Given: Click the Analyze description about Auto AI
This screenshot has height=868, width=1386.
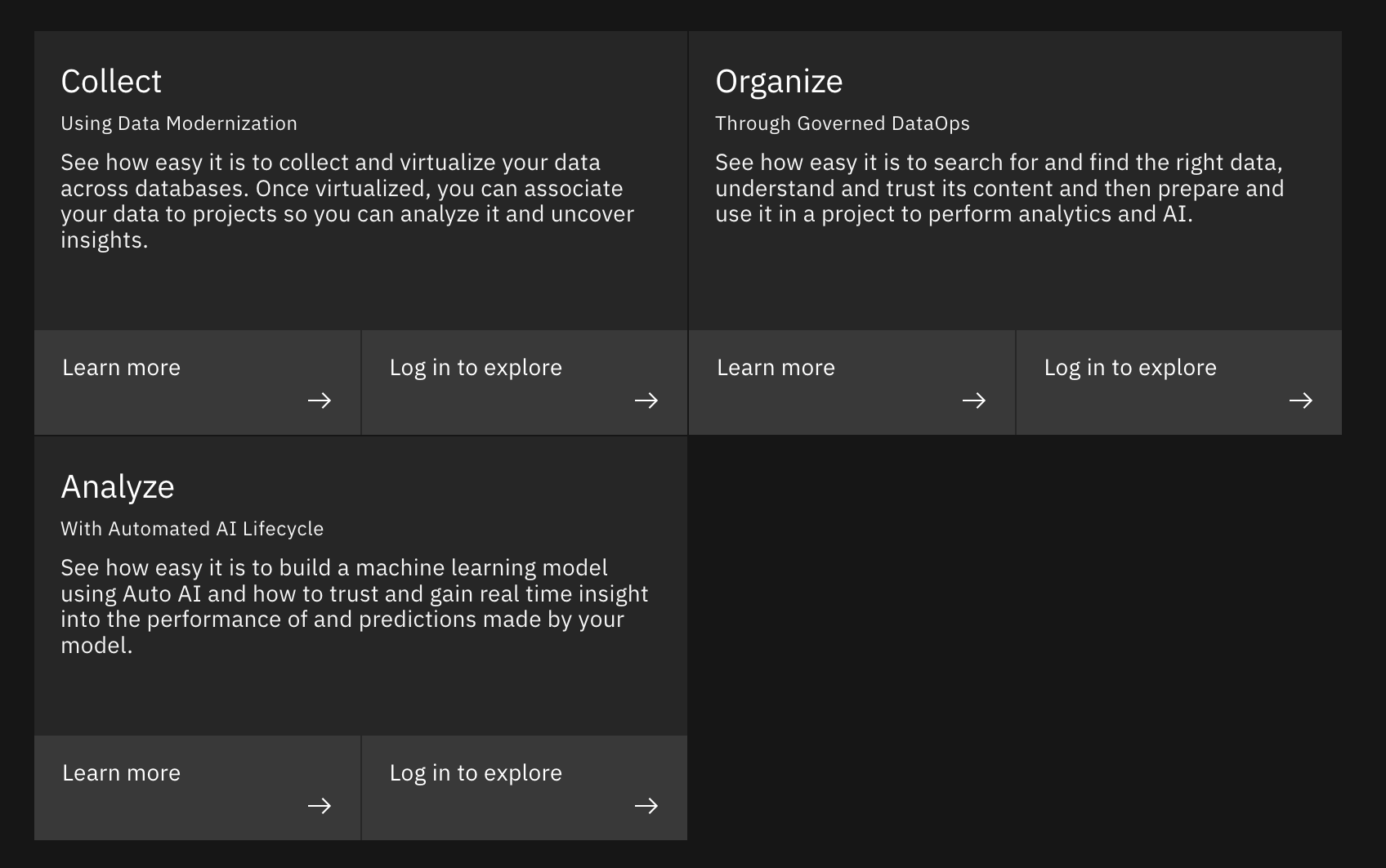Looking at the screenshot, I should point(354,606).
